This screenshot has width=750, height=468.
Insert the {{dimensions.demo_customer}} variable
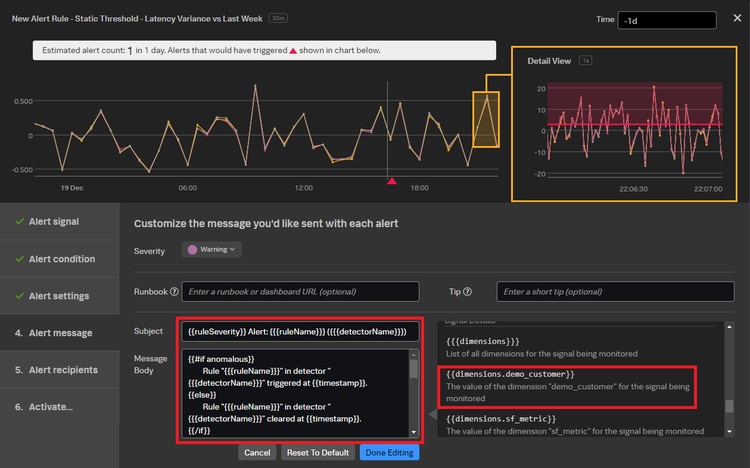511,374
